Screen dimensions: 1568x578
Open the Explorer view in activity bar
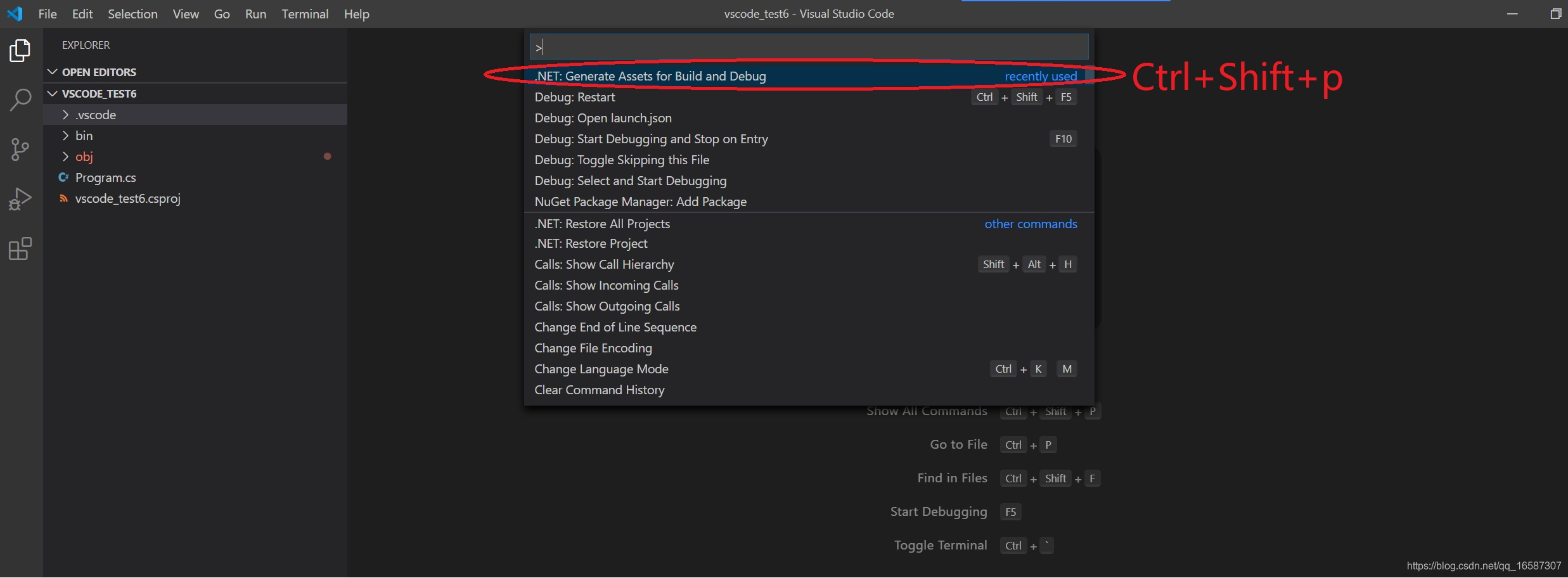coord(20,51)
